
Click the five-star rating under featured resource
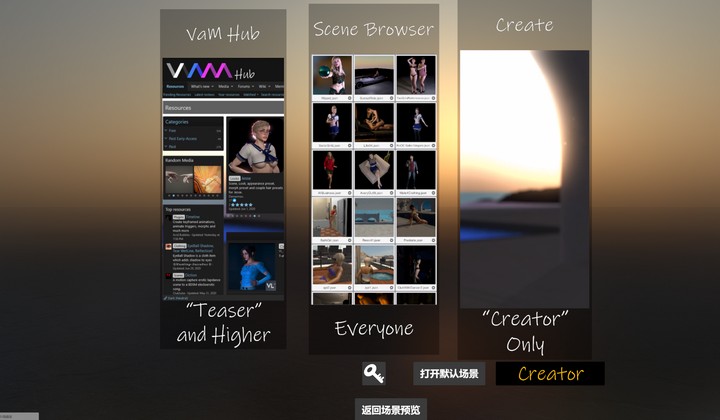242,205
